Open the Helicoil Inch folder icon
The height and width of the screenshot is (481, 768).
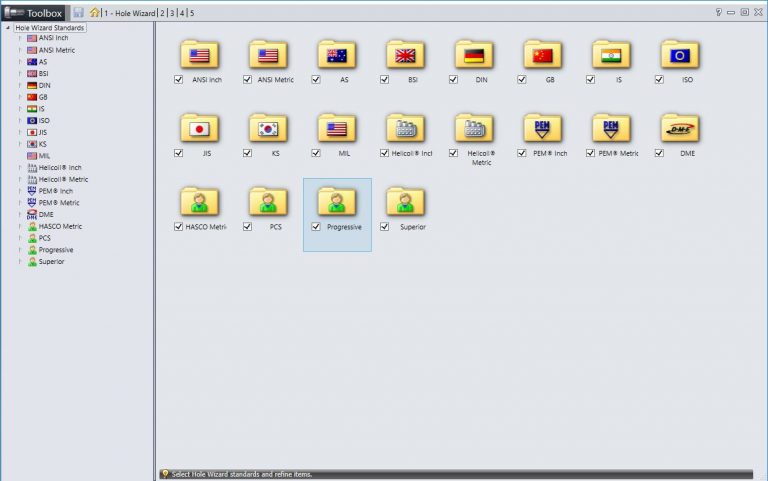pyautogui.click(x=405, y=128)
